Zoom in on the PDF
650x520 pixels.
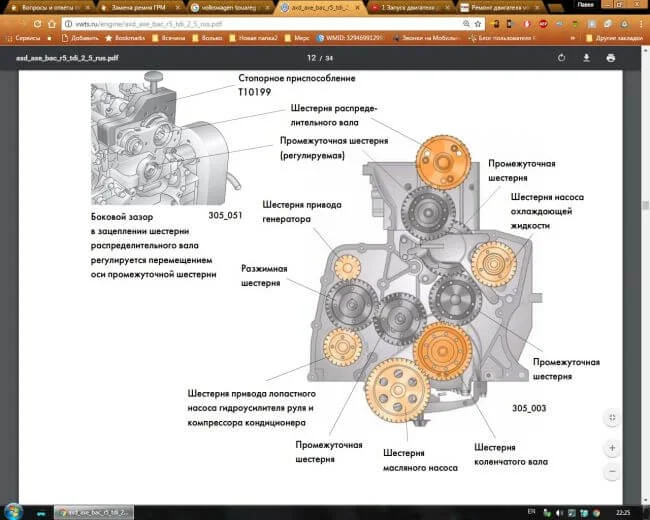(x=612, y=447)
